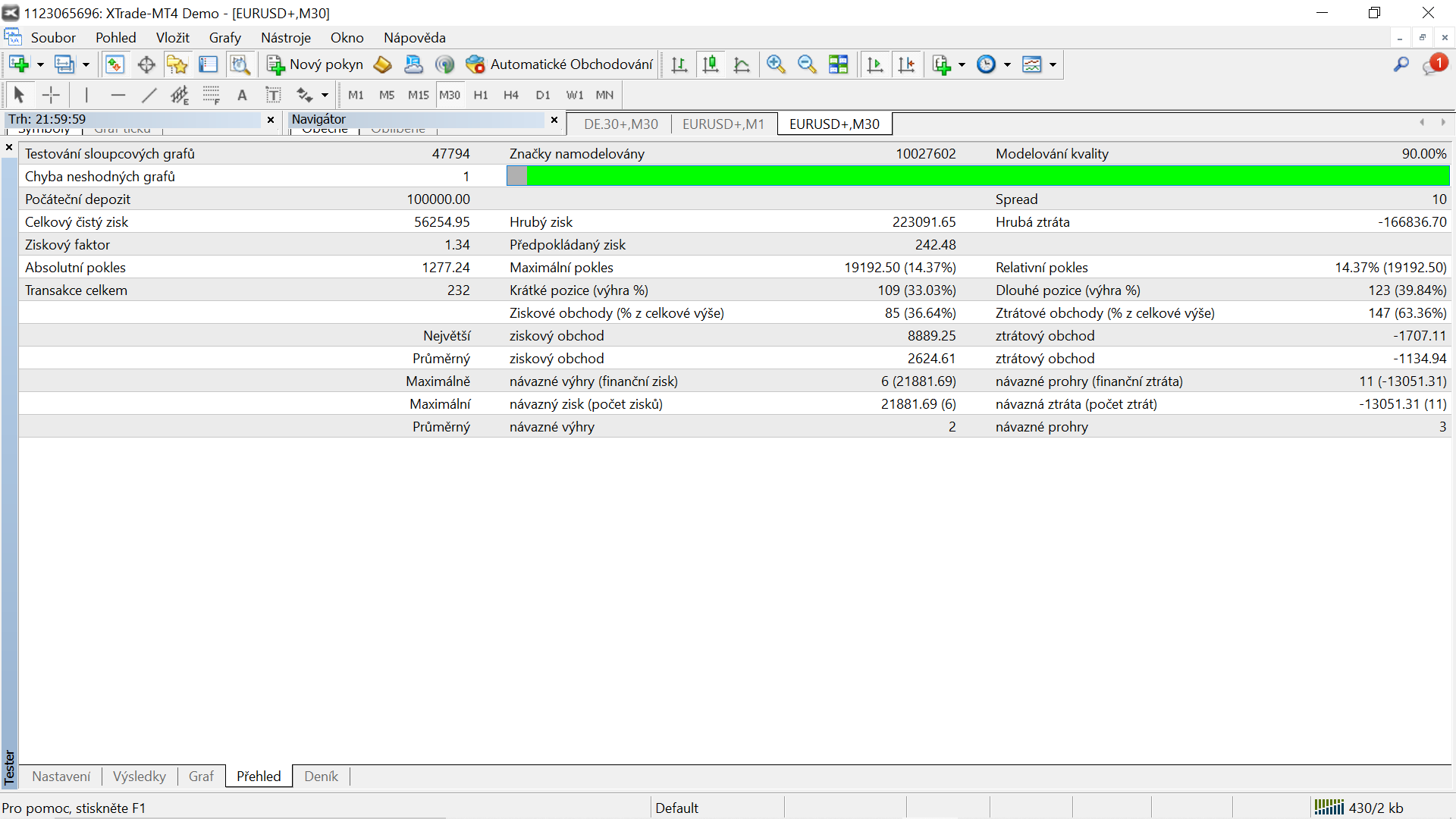Select the text A tool

[x=242, y=95]
